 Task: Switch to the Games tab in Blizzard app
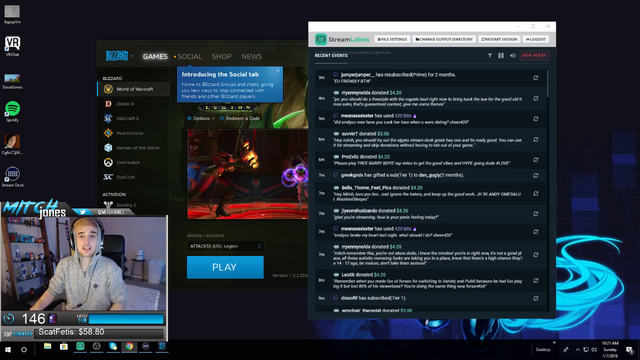[155, 57]
